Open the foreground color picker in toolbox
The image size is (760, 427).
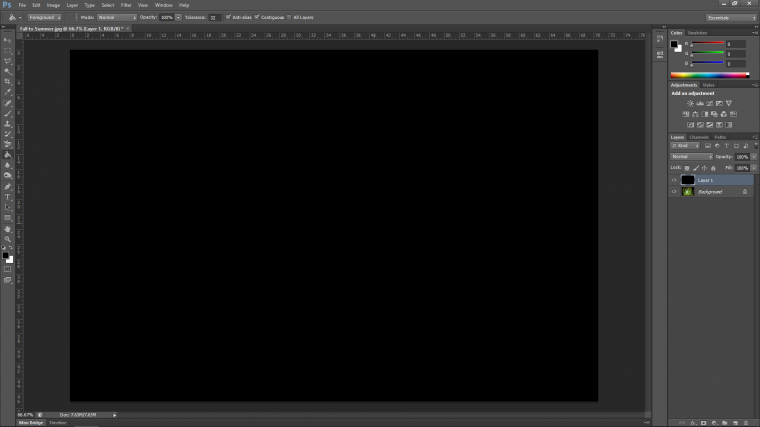pos(5,255)
